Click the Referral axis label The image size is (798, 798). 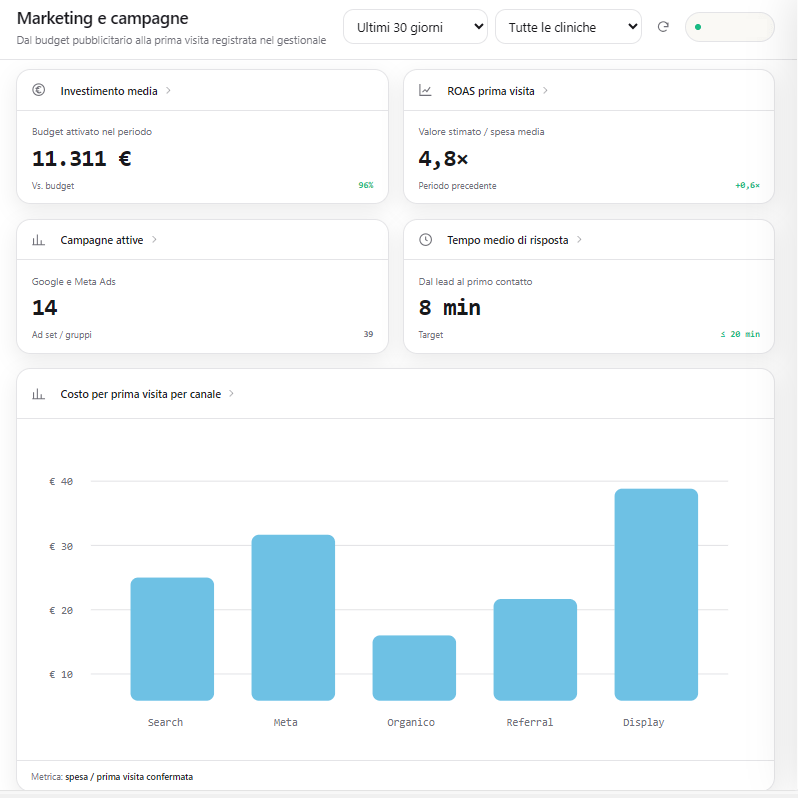[x=530, y=723]
